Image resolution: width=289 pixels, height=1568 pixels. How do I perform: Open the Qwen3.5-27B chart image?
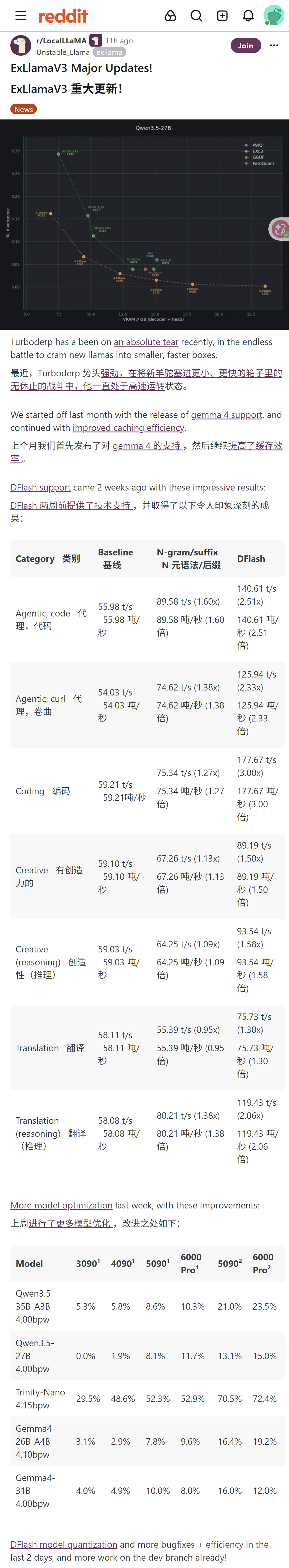point(144,224)
